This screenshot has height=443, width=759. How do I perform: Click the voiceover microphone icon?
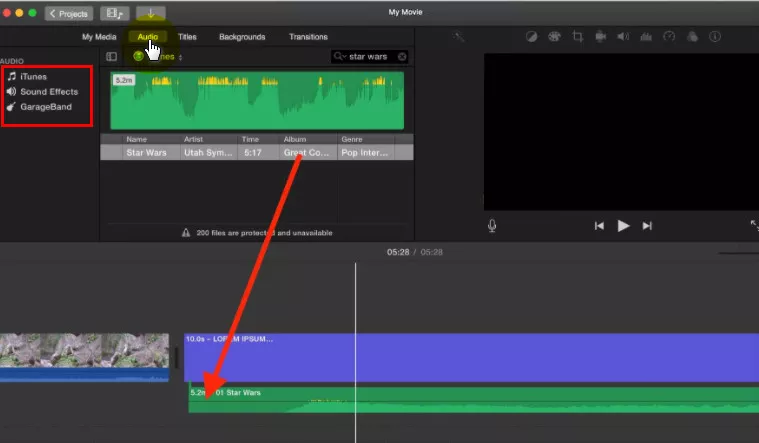[492, 226]
